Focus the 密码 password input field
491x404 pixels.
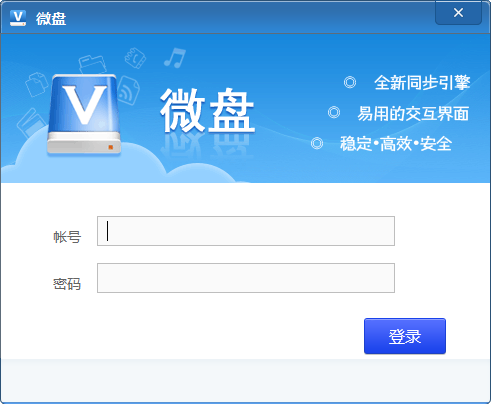point(246,278)
